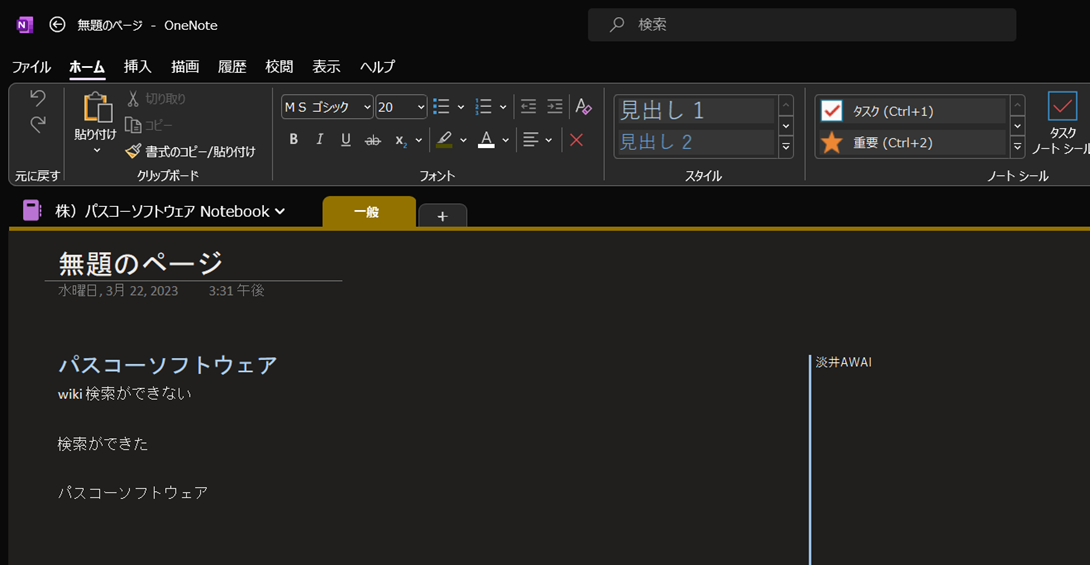Open subscript options dropdown arrow
Viewport: 1090px width, 565px height.
pyautogui.click(x=418, y=140)
